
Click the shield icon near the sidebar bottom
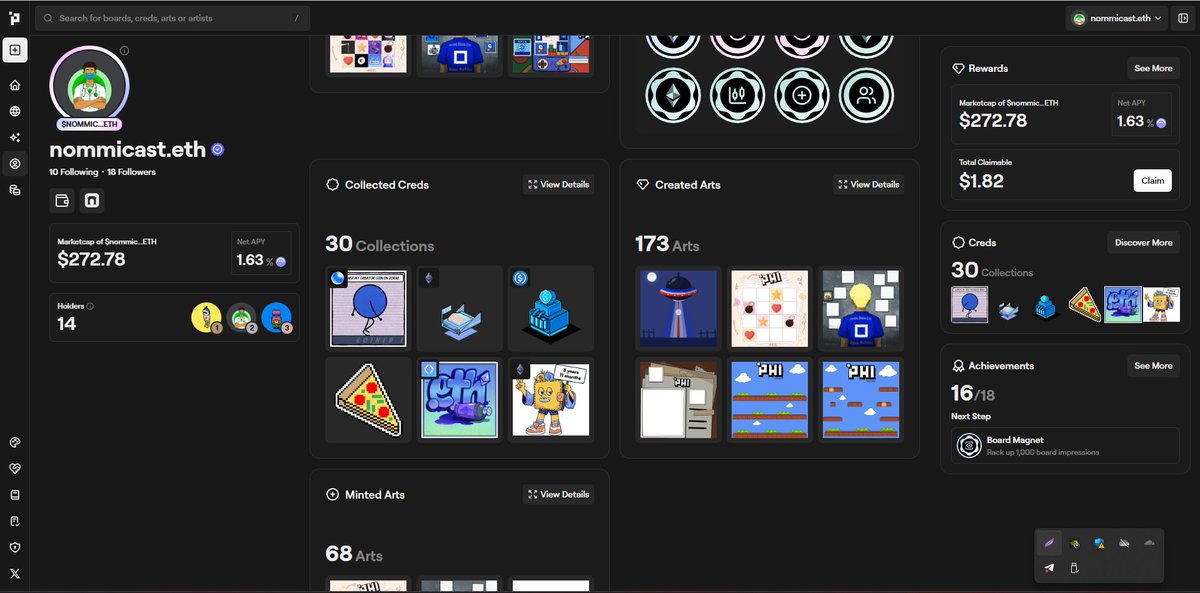(x=14, y=547)
